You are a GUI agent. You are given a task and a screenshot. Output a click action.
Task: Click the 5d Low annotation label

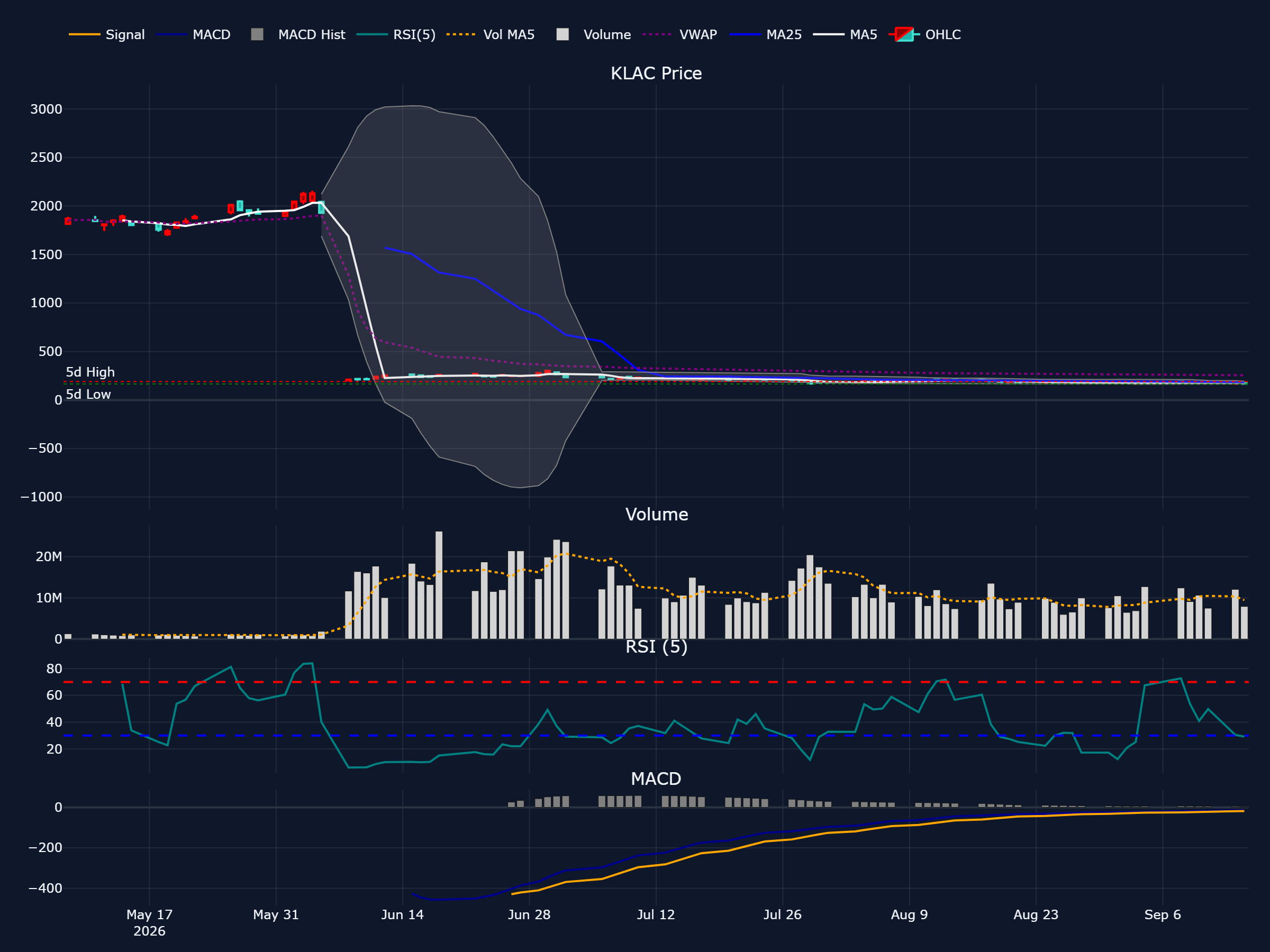88,394
